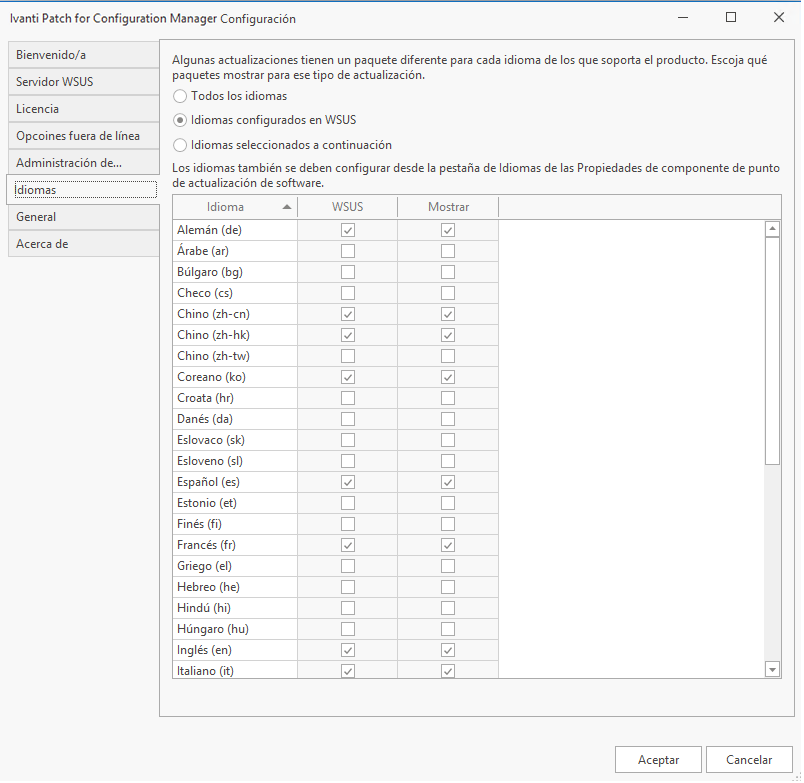Toggle Mostrar checkbox for Alemán (de)
Image resolution: width=804 pixels, height=783 pixels.
pos(448,230)
